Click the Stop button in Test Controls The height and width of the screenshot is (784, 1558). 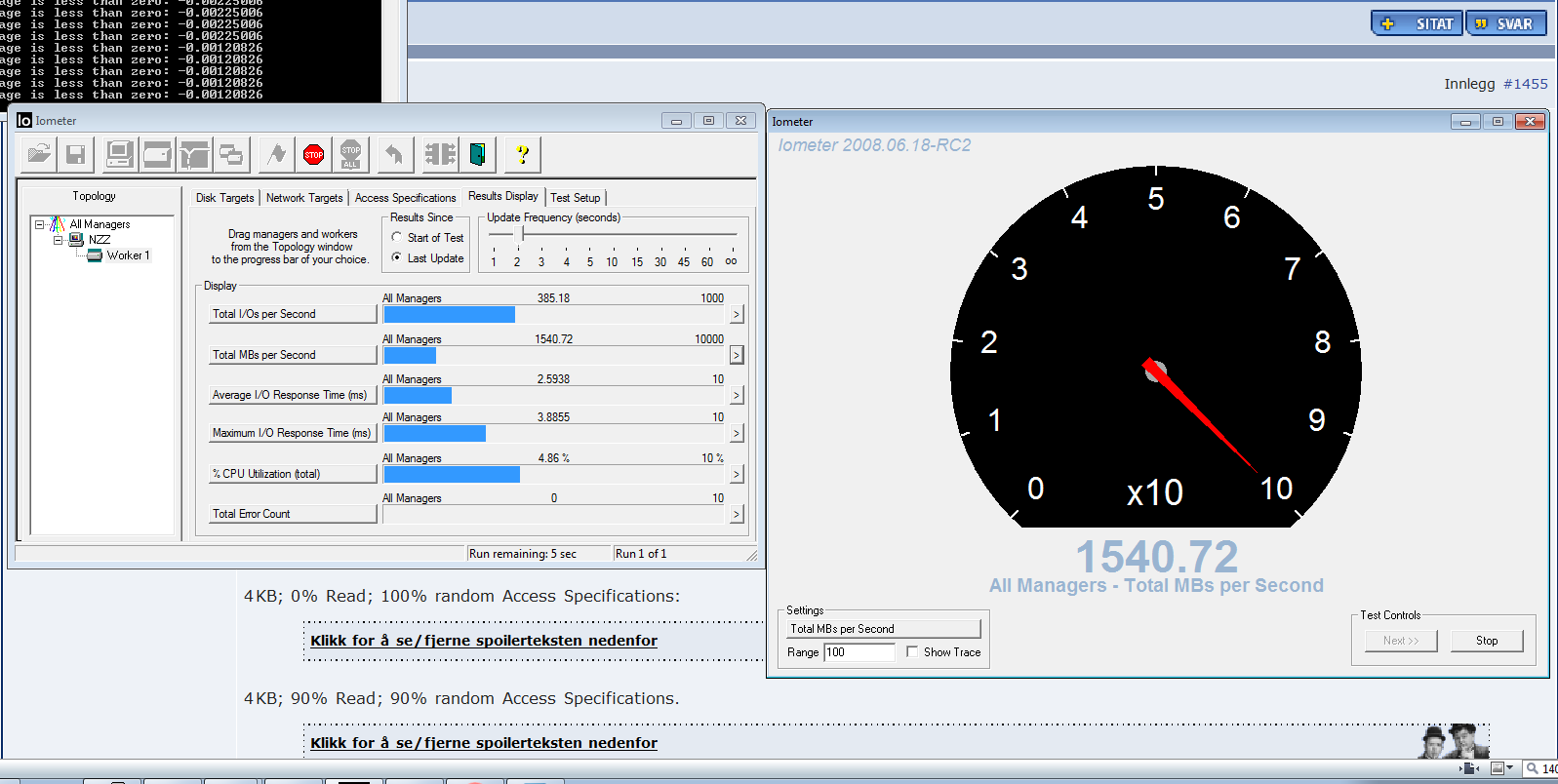click(1487, 641)
